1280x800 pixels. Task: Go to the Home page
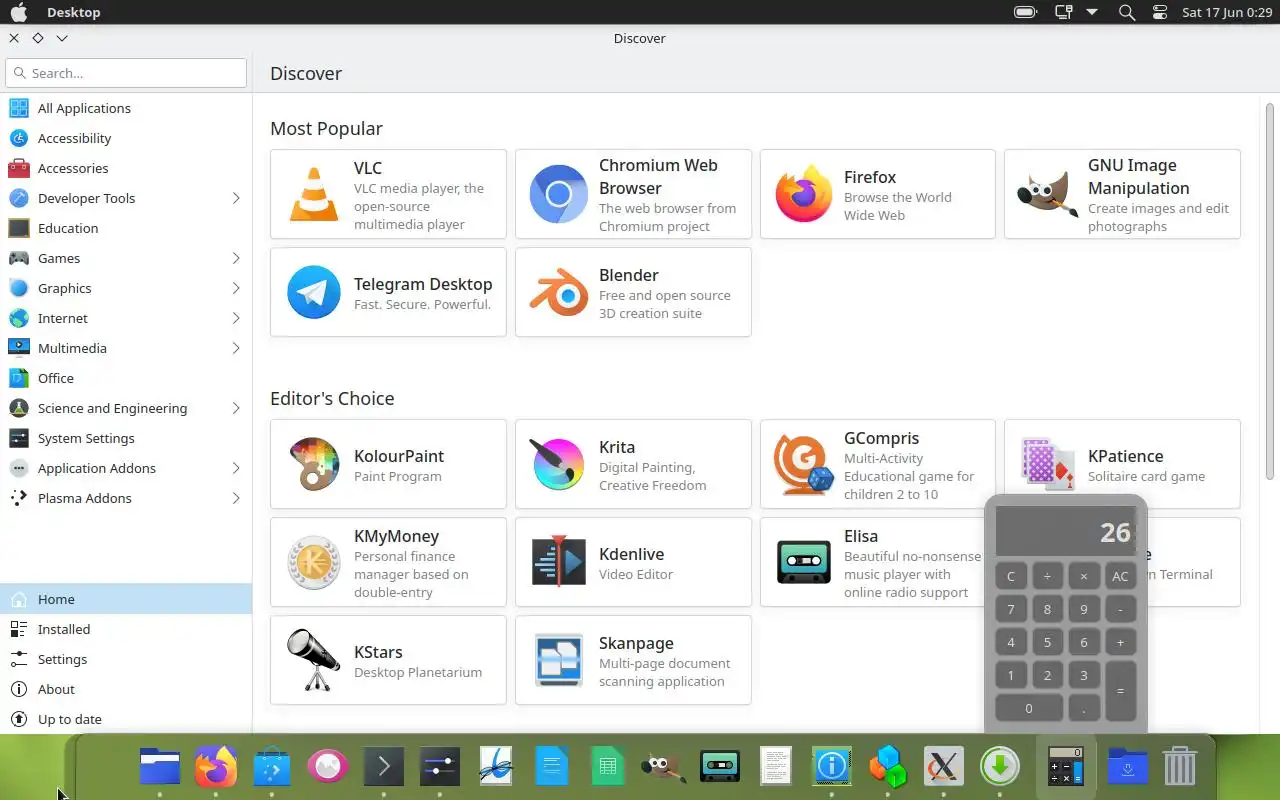(x=126, y=599)
